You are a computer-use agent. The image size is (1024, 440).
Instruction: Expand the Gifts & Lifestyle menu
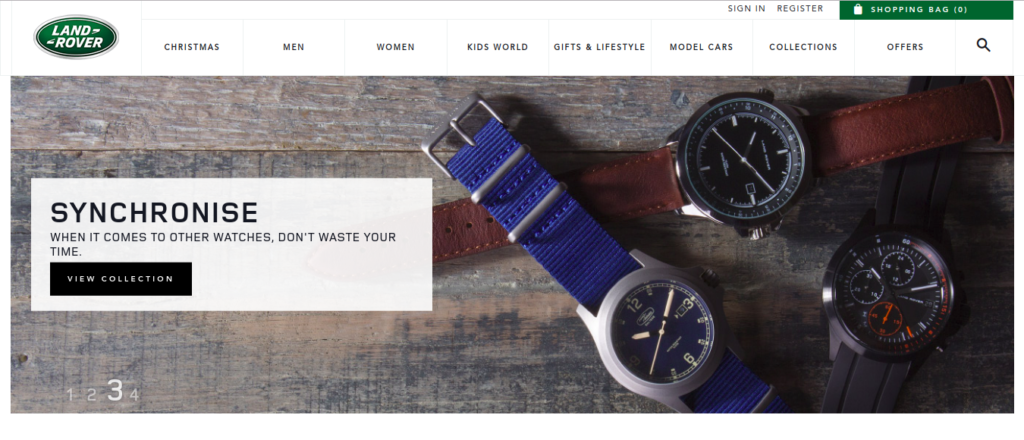600,47
